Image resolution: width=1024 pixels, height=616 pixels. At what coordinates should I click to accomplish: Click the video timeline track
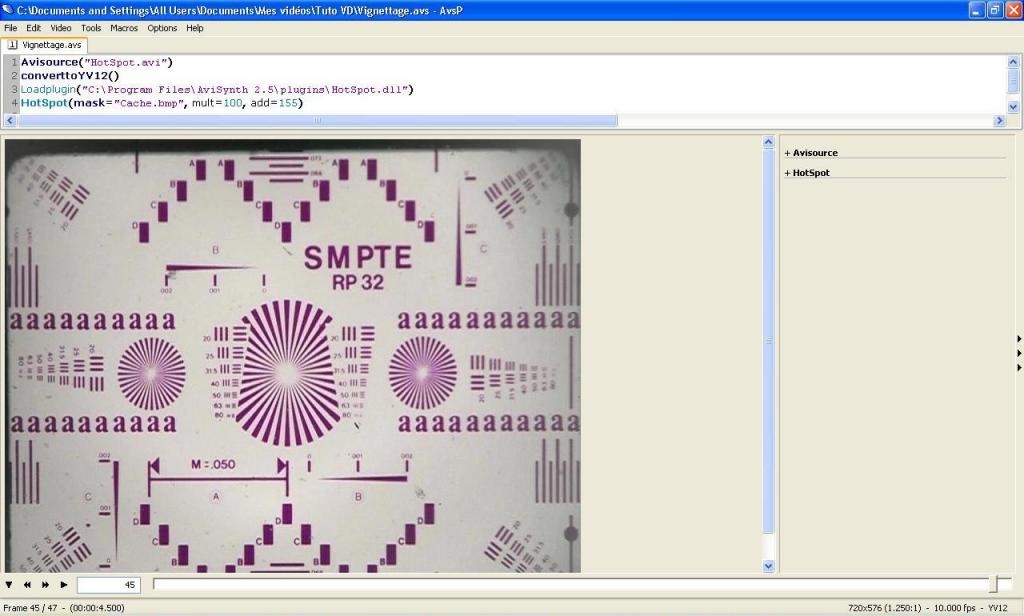[581, 584]
